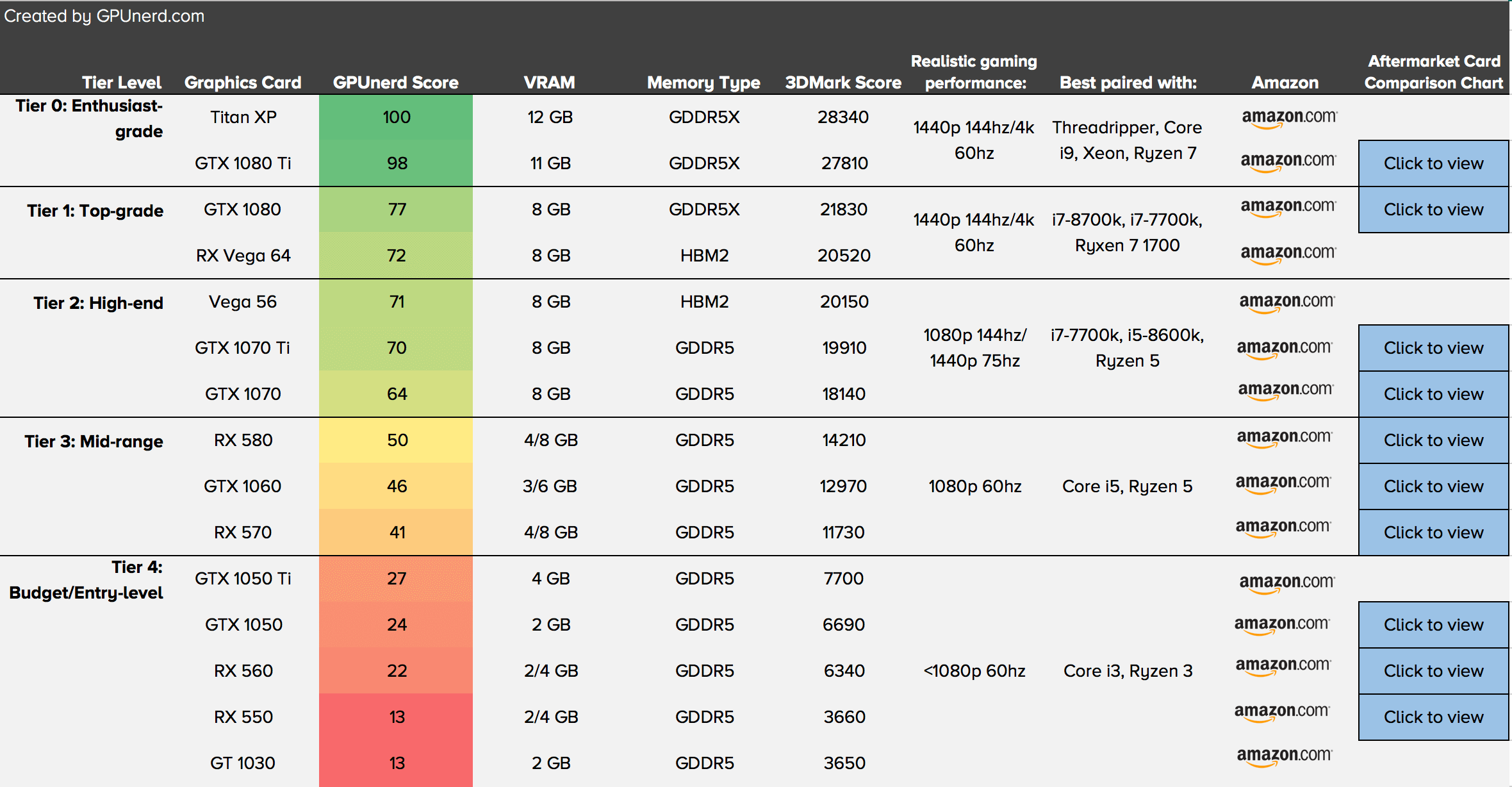Click the Amazon logo for RX 550
This screenshot has width=1512, height=787.
(1281, 712)
